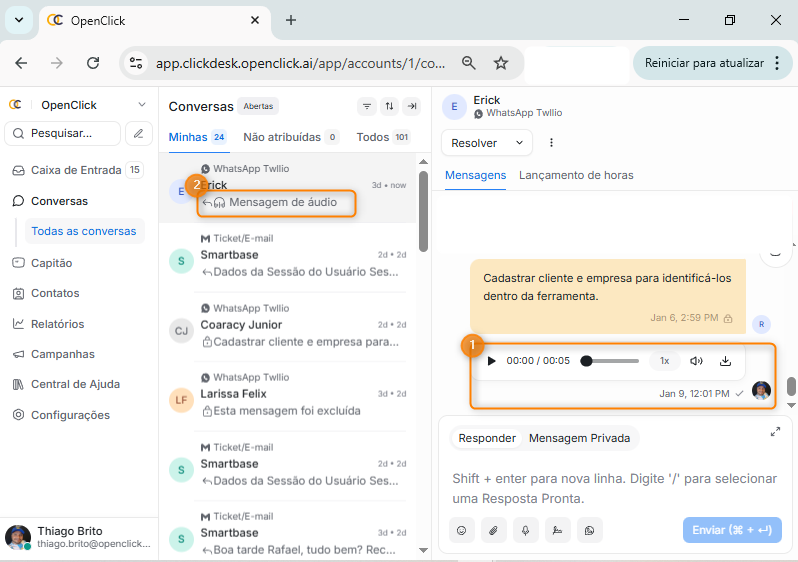Click the audio progress slider
The image size is (798, 562).
611,361
